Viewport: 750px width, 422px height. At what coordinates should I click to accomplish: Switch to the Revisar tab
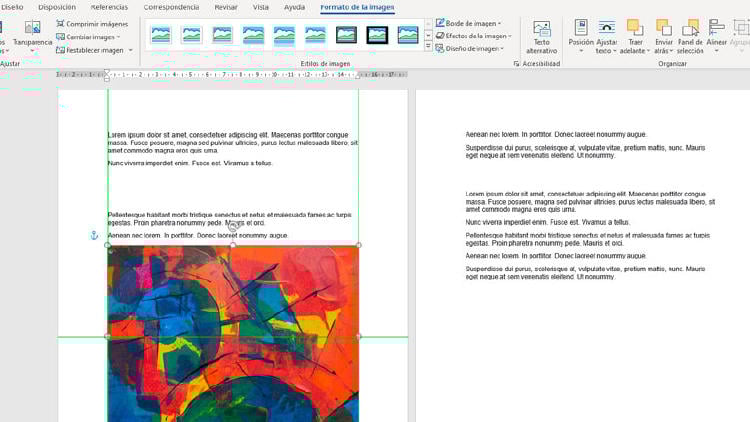coord(225,7)
